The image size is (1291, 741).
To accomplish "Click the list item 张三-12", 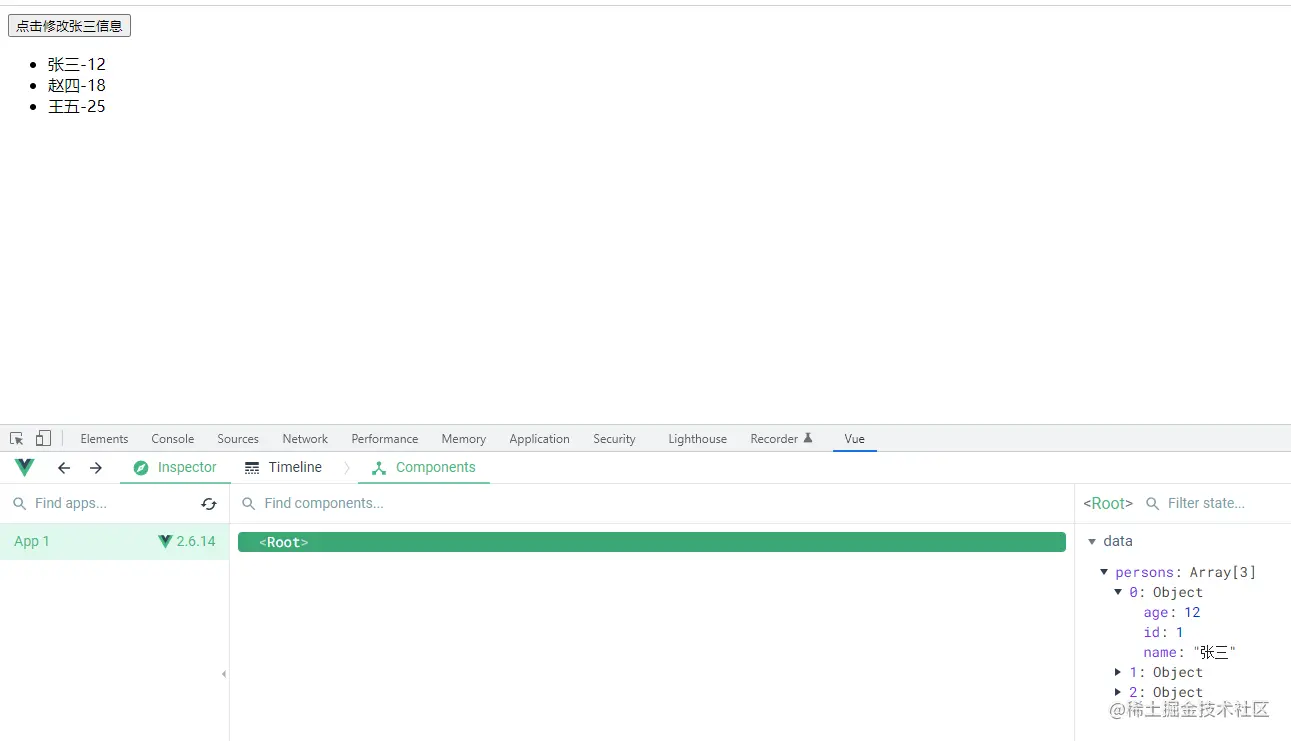I will tap(77, 64).
